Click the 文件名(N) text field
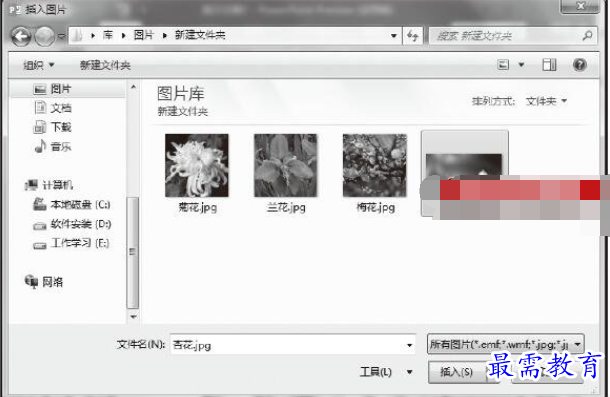 (x=293, y=344)
